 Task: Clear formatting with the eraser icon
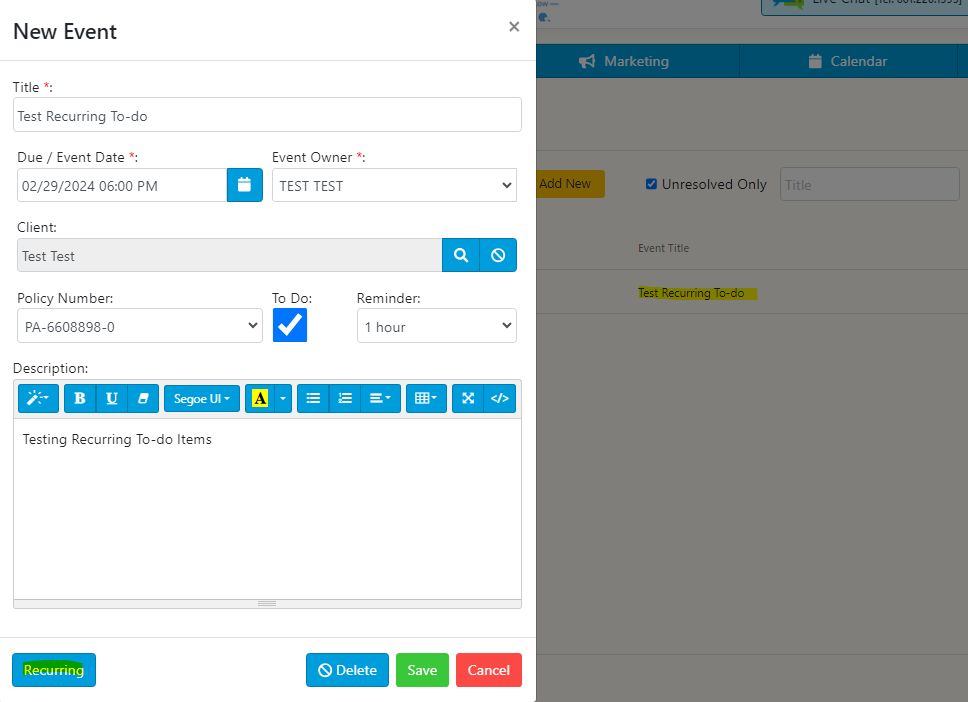pos(143,398)
